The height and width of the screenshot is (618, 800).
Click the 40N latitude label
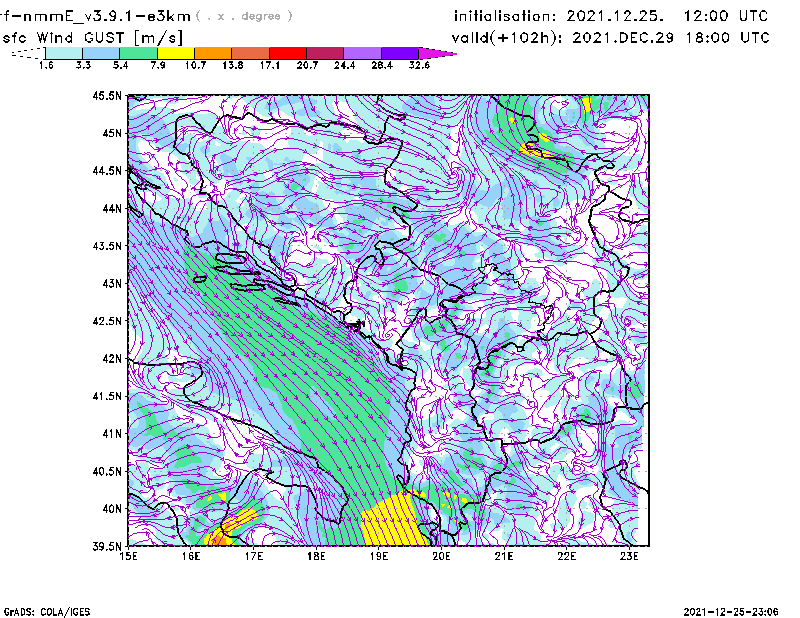pos(112,509)
